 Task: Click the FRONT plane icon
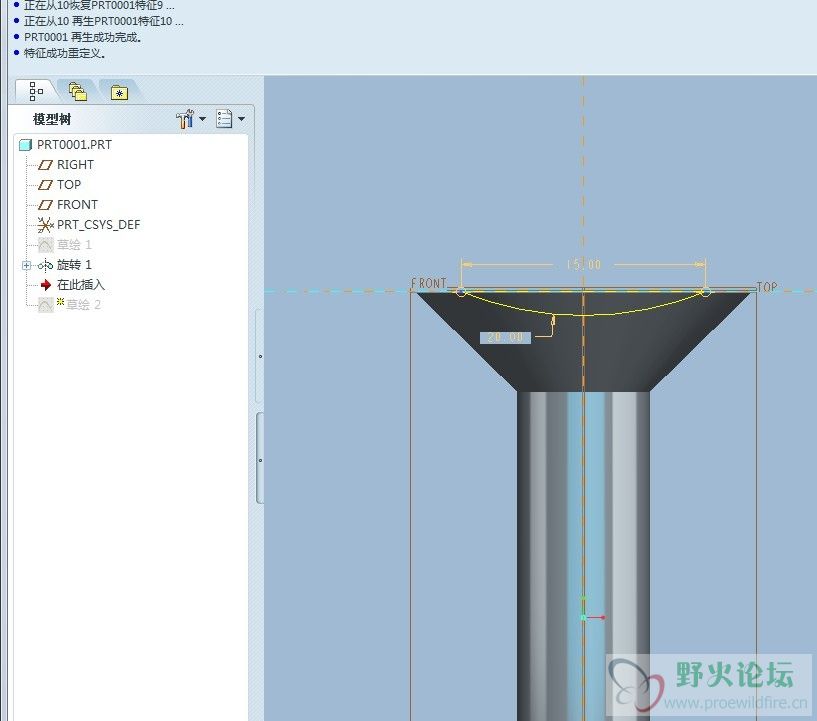[x=45, y=204]
